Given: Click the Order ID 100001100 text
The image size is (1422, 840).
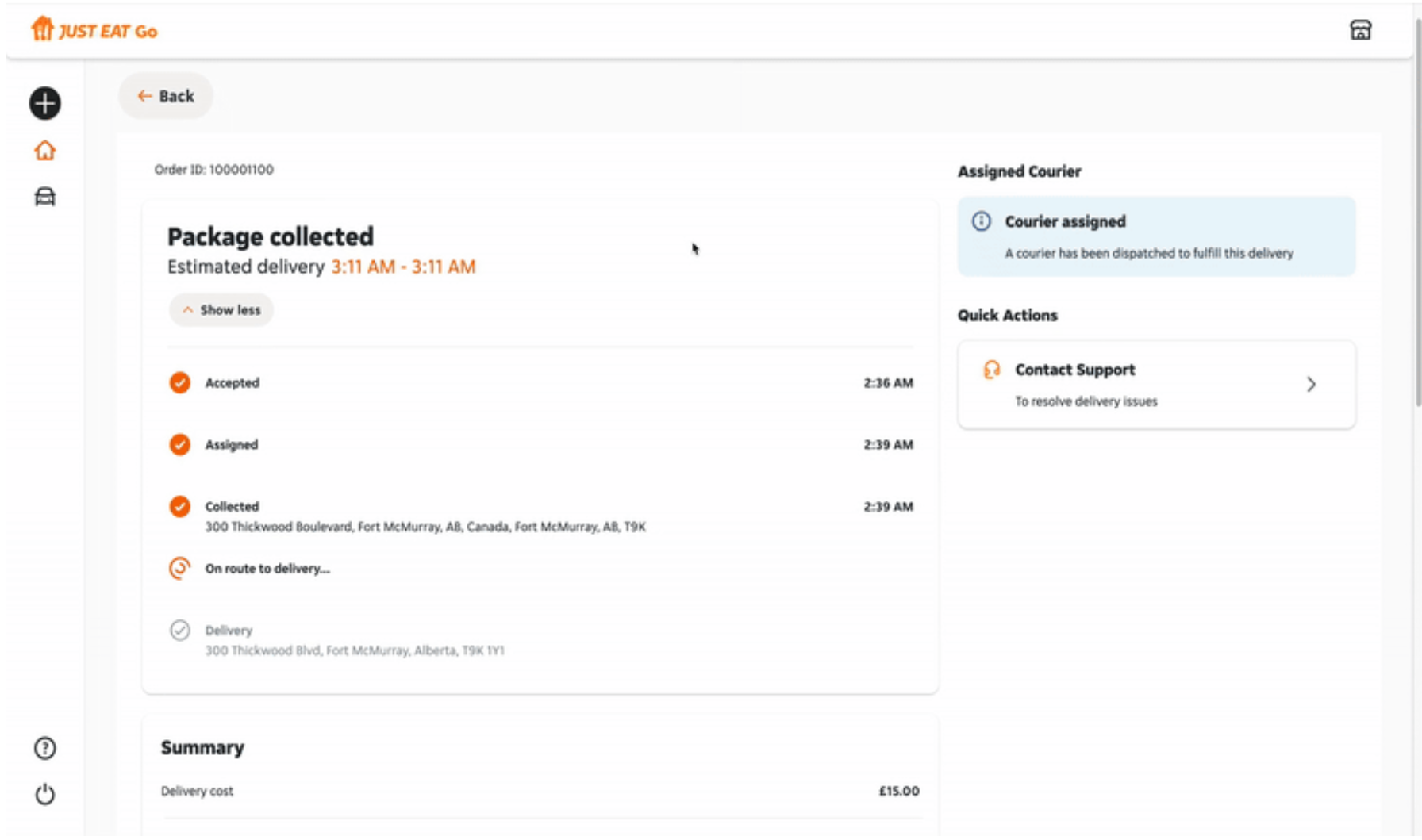Looking at the screenshot, I should point(214,170).
